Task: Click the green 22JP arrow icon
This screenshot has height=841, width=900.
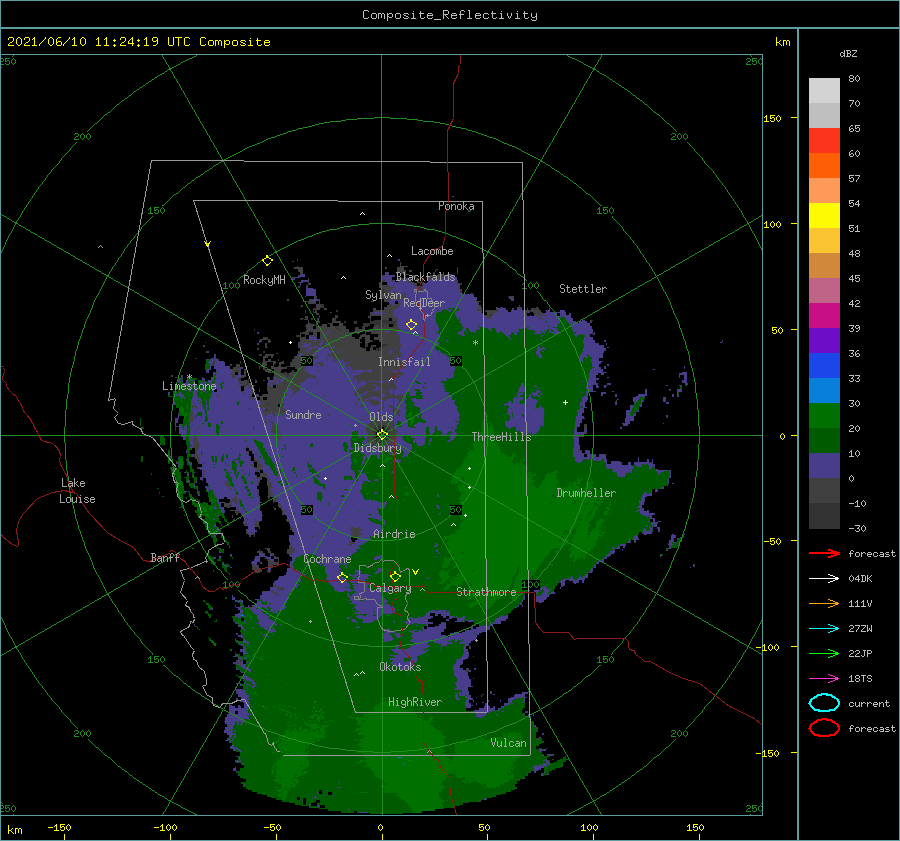Action: point(824,653)
